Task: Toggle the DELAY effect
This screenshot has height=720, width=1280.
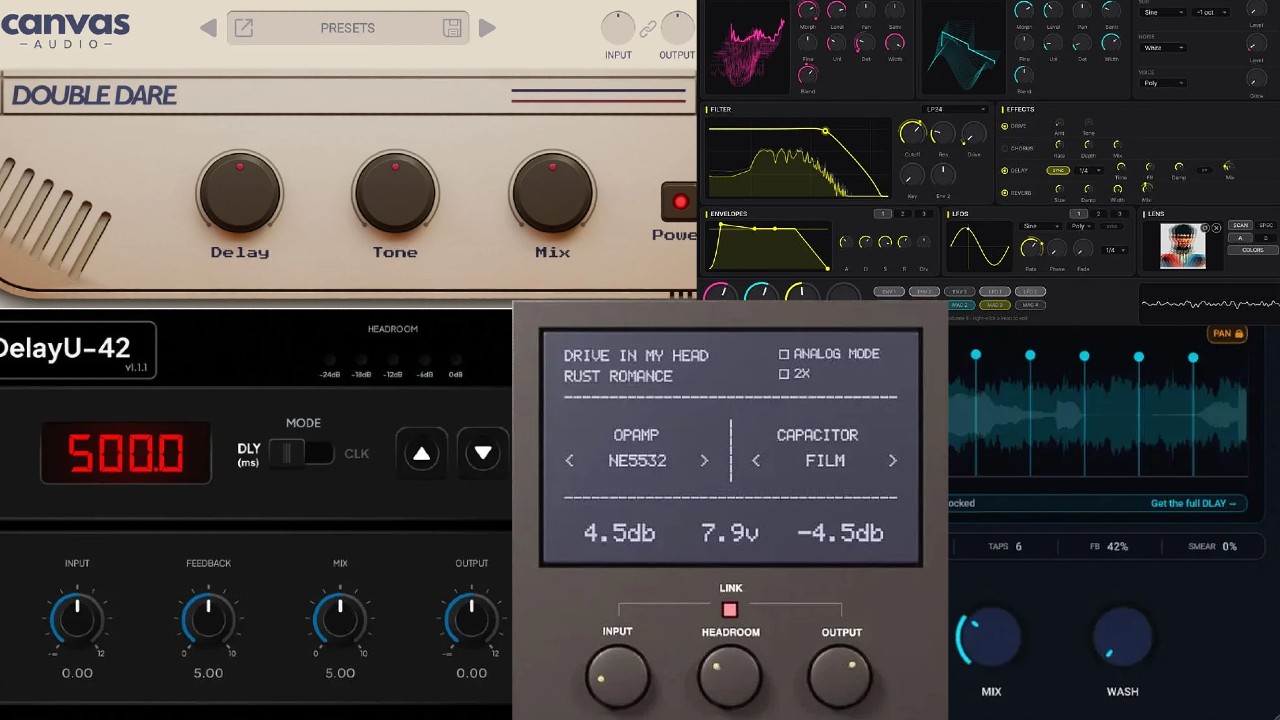Action: click(1004, 171)
